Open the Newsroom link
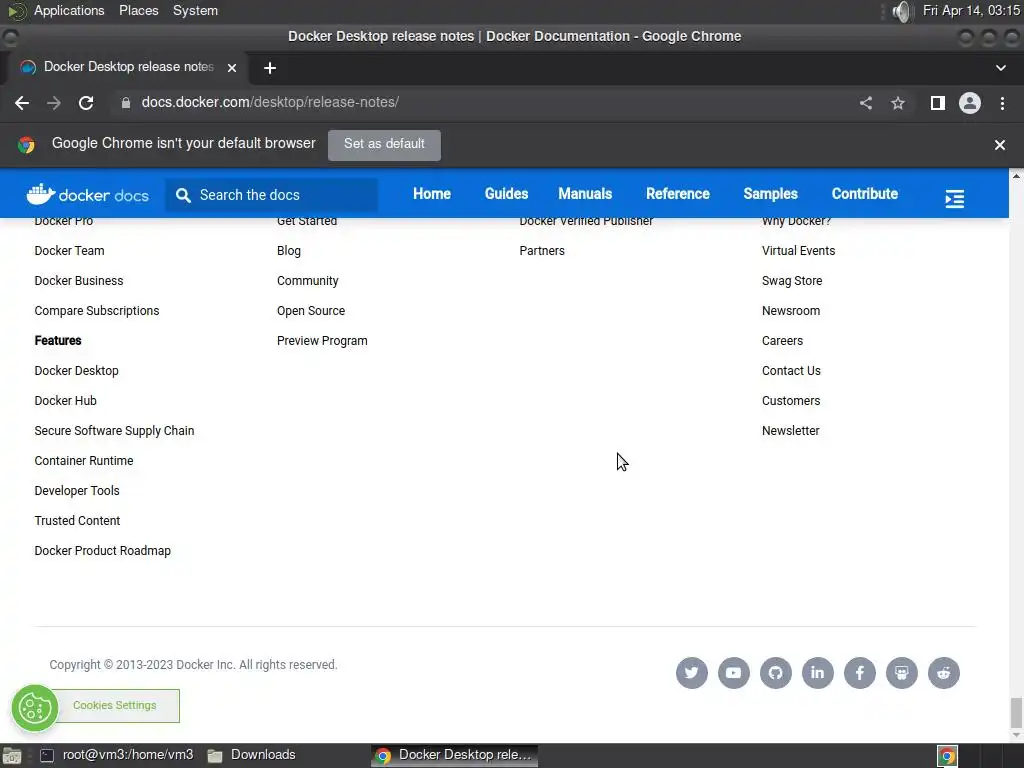 (x=791, y=311)
